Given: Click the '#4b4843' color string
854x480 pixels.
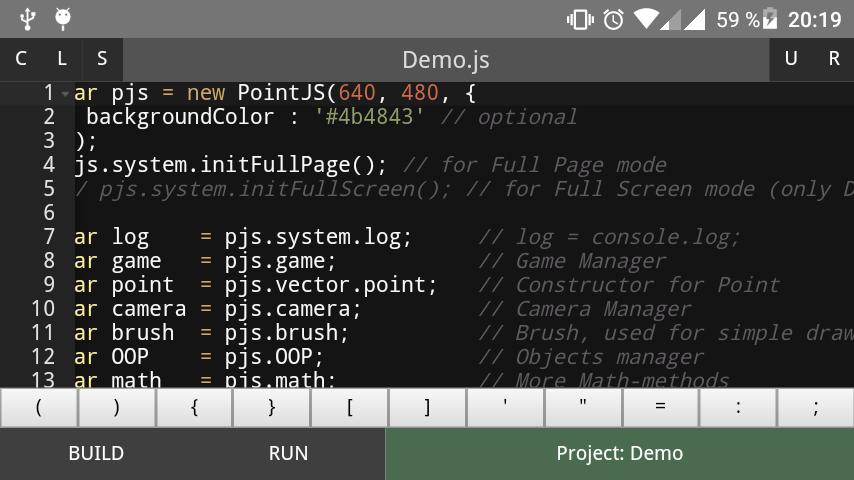Looking at the screenshot, I should (369, 117).
